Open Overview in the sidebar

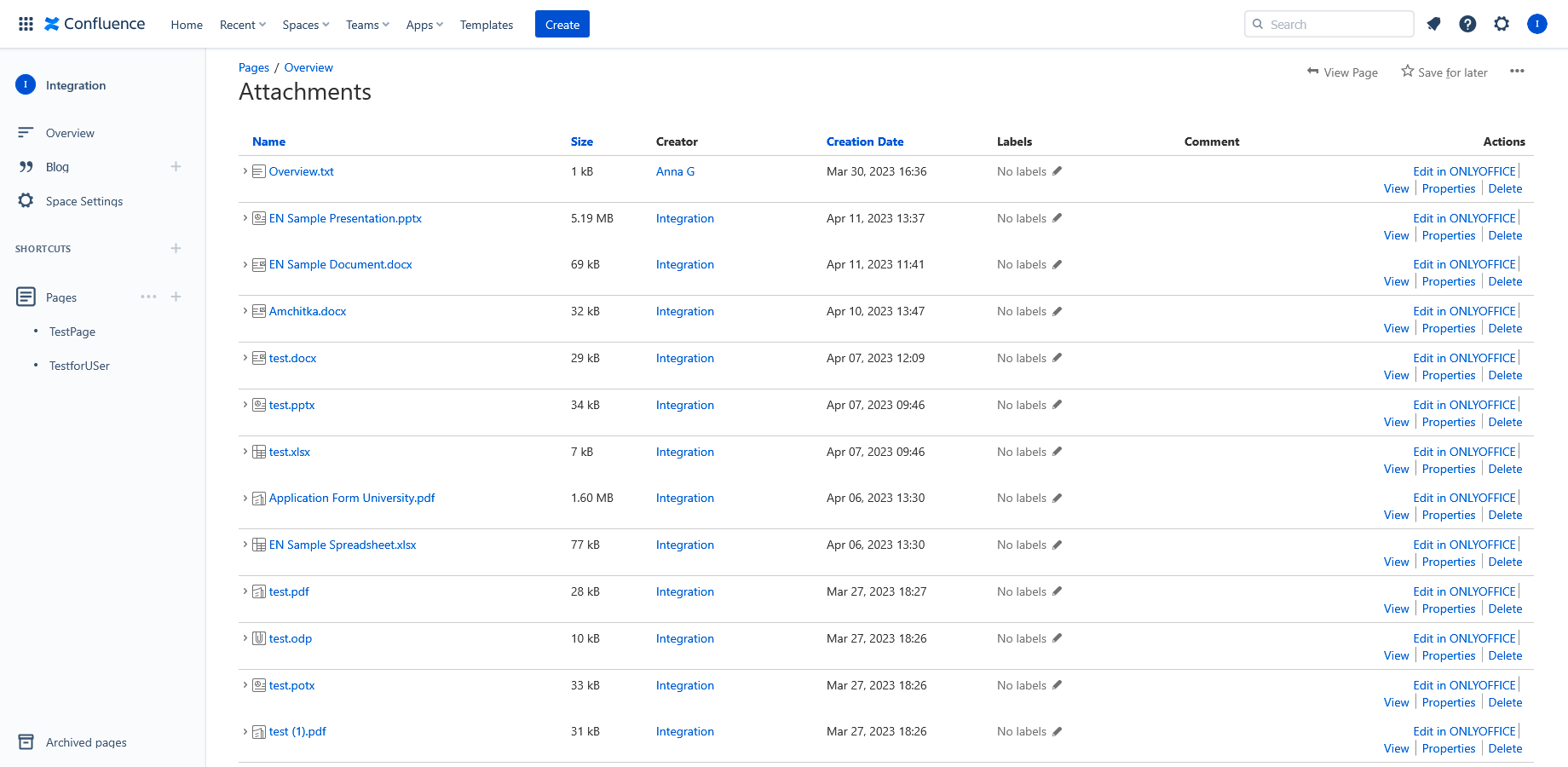(x=70, y=133)
